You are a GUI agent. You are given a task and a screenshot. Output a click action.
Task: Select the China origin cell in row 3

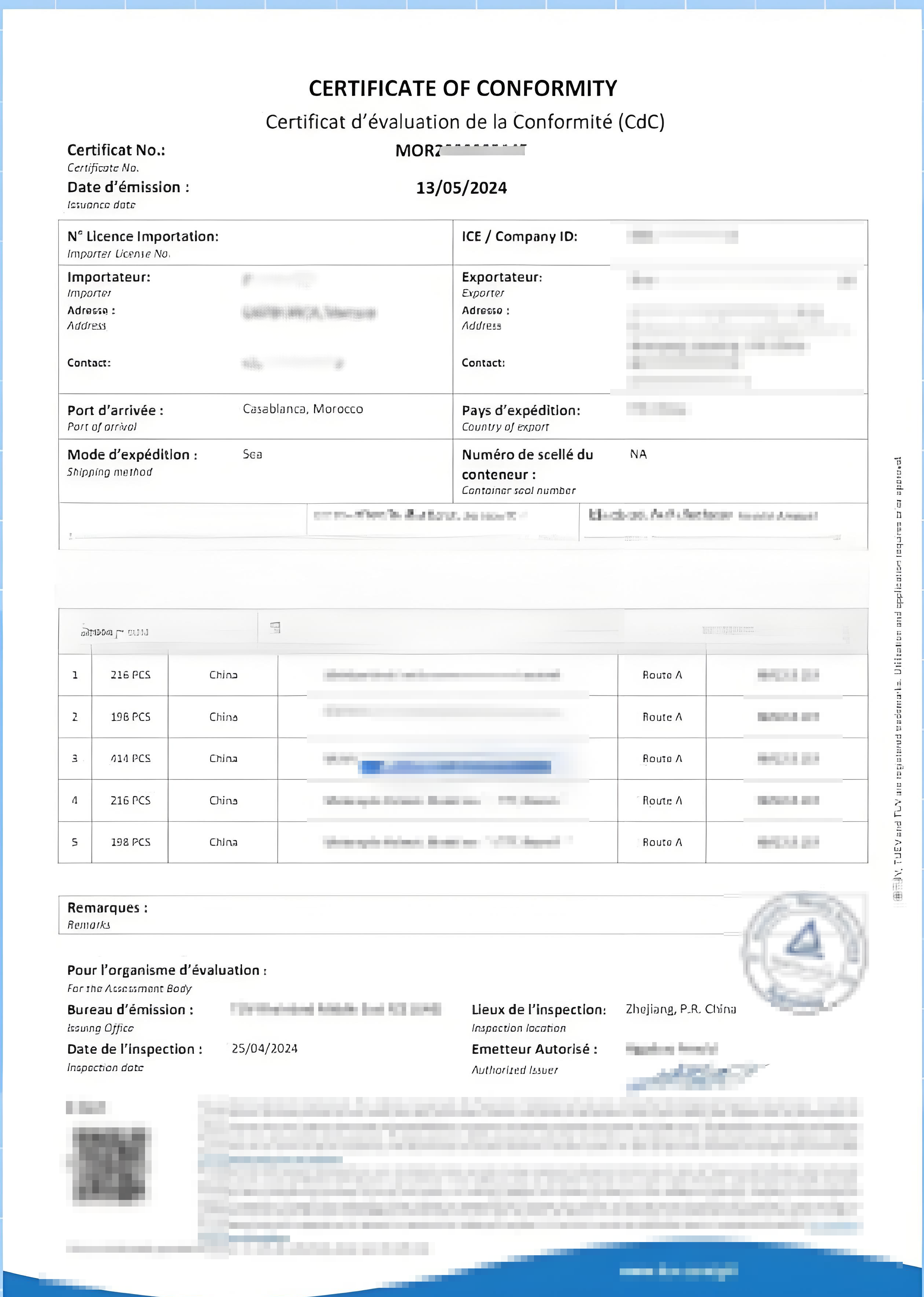(x=223, y=759)
